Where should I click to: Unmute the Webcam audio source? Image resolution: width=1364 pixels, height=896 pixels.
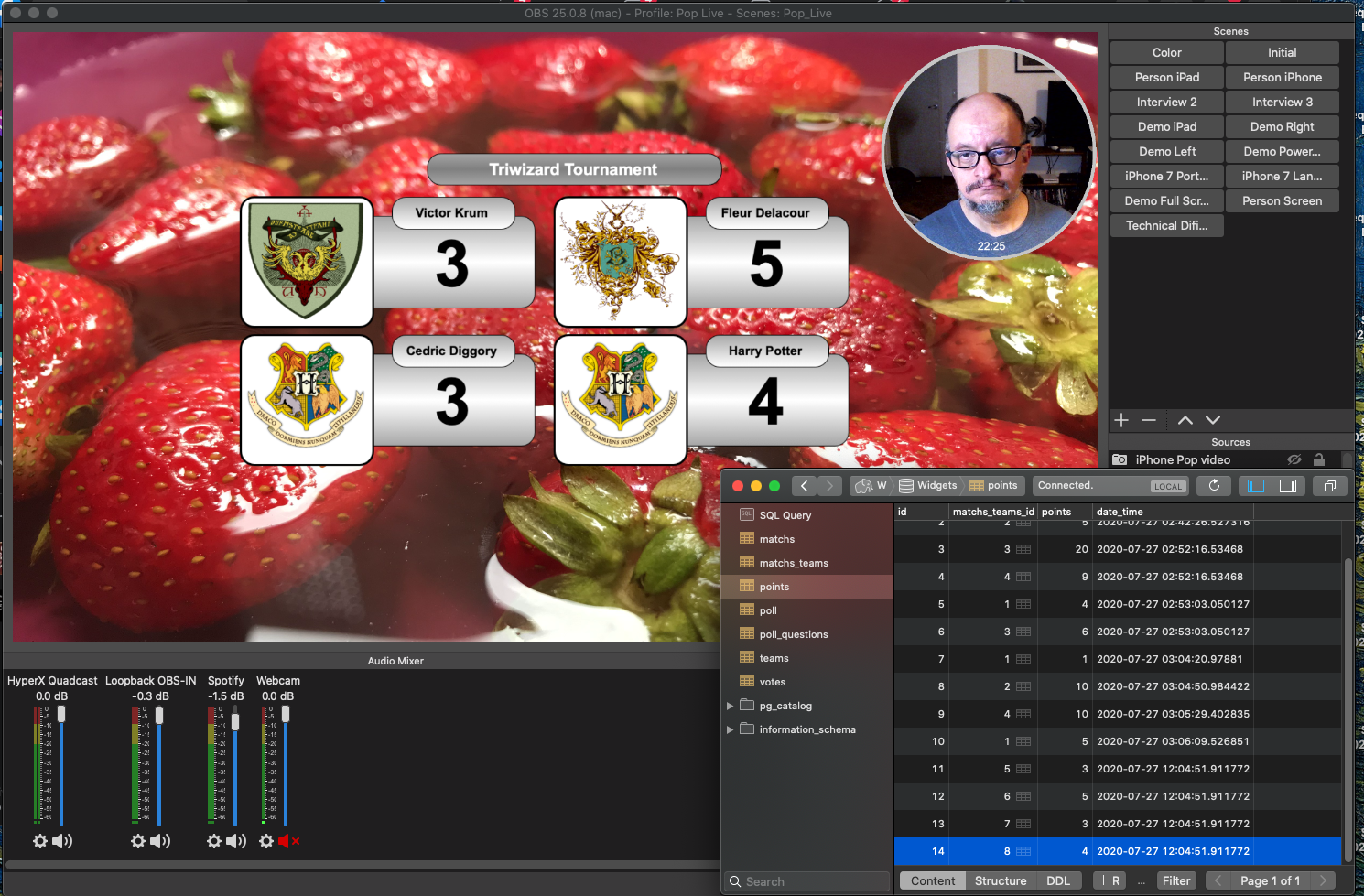[288, 841]
